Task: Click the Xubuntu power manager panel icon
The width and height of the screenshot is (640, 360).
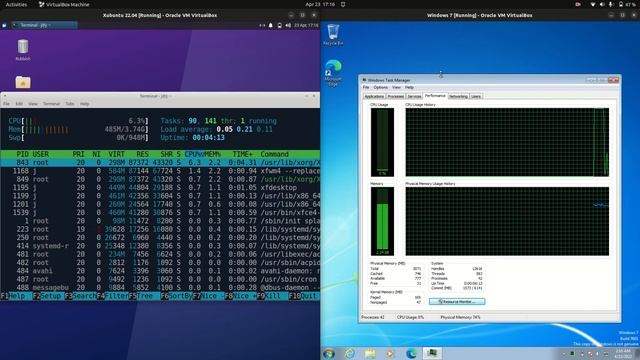Action: click(280, 25)
